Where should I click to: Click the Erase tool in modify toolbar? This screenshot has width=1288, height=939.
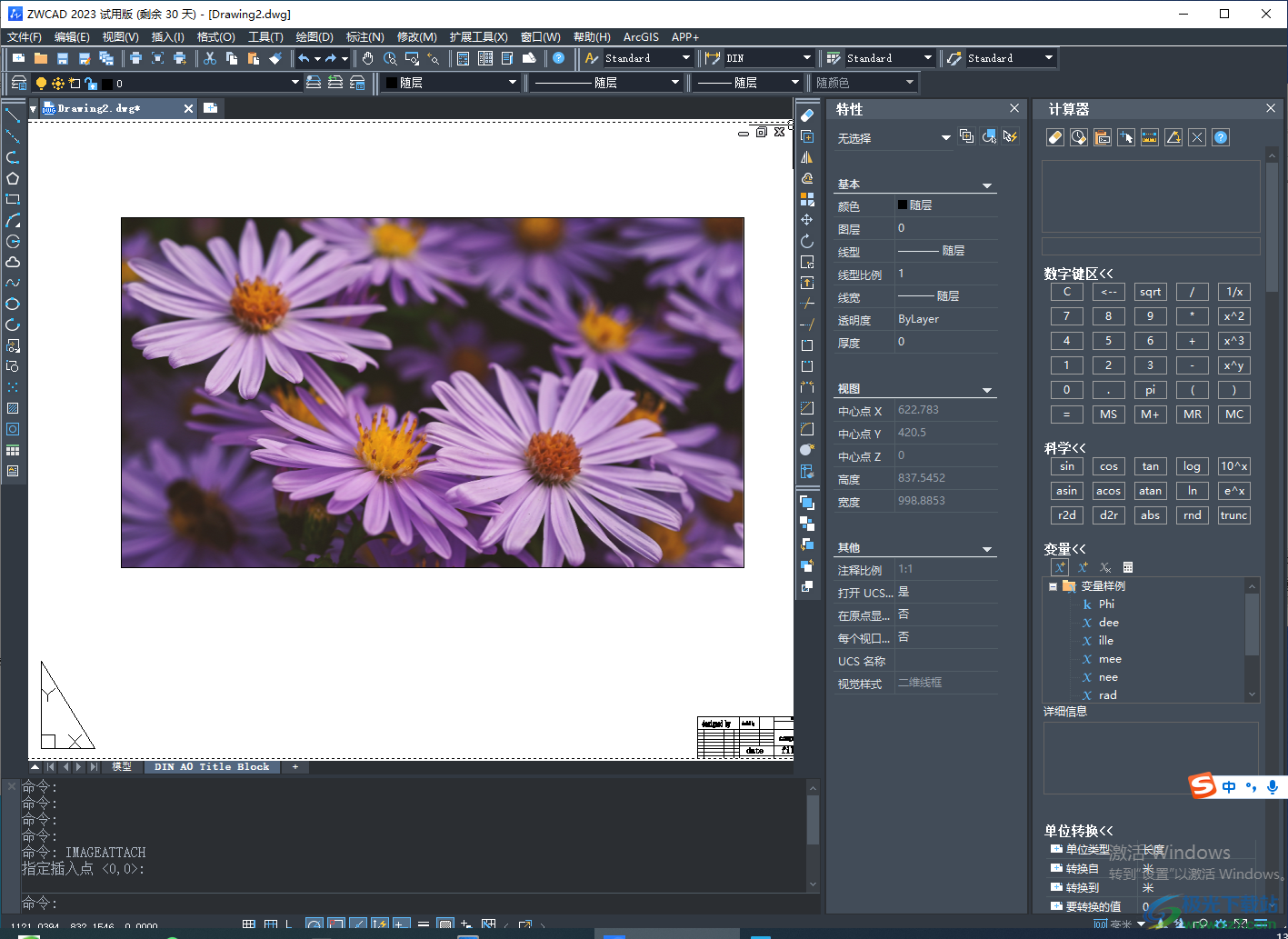(x=807, y=115)
